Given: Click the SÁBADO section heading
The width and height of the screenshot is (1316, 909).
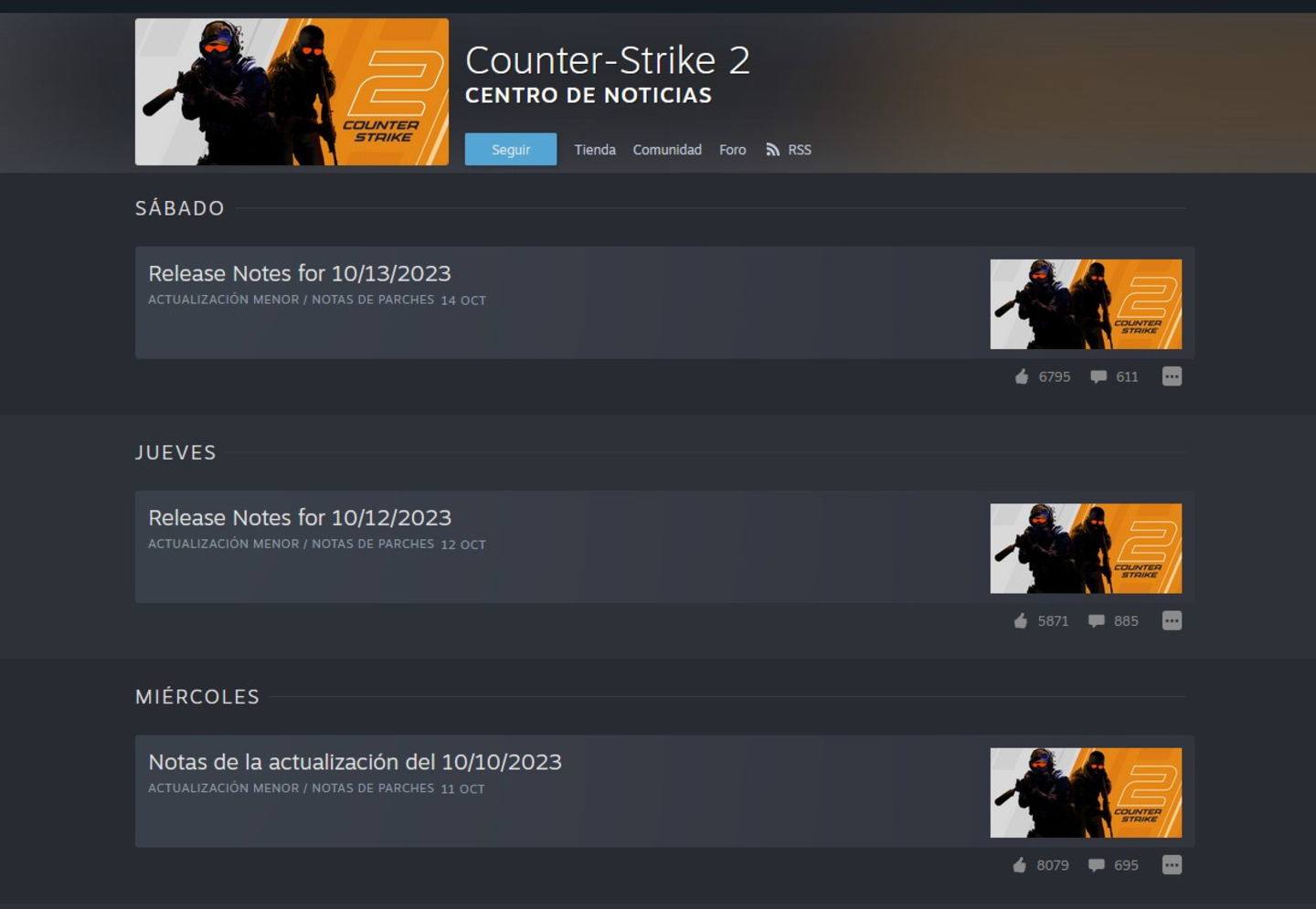Looking at the screenshot, I should 180,208.
